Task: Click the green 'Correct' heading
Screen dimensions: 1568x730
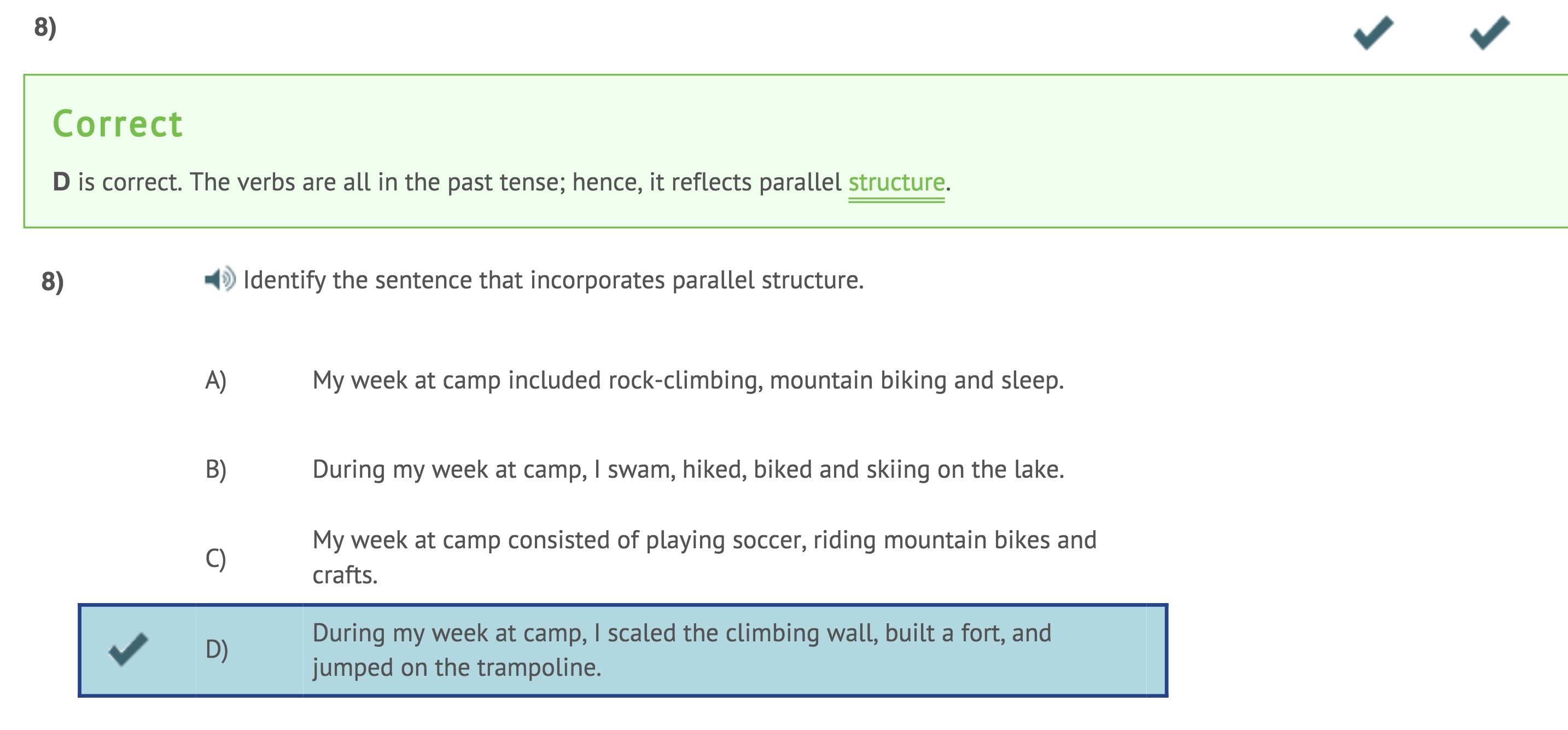Action: point(118,124)
